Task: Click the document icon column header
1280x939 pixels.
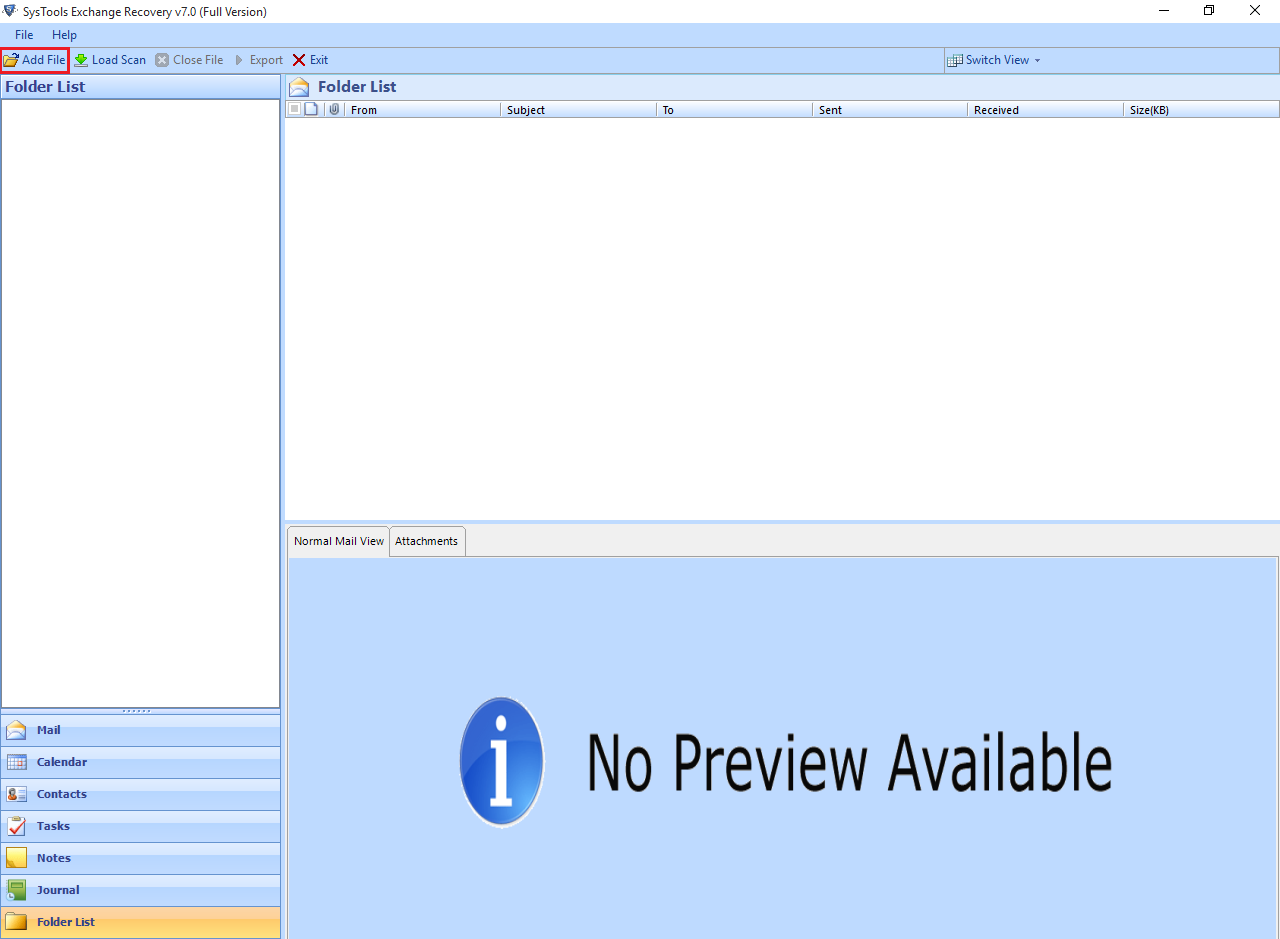Action: [x=311, y=109]
